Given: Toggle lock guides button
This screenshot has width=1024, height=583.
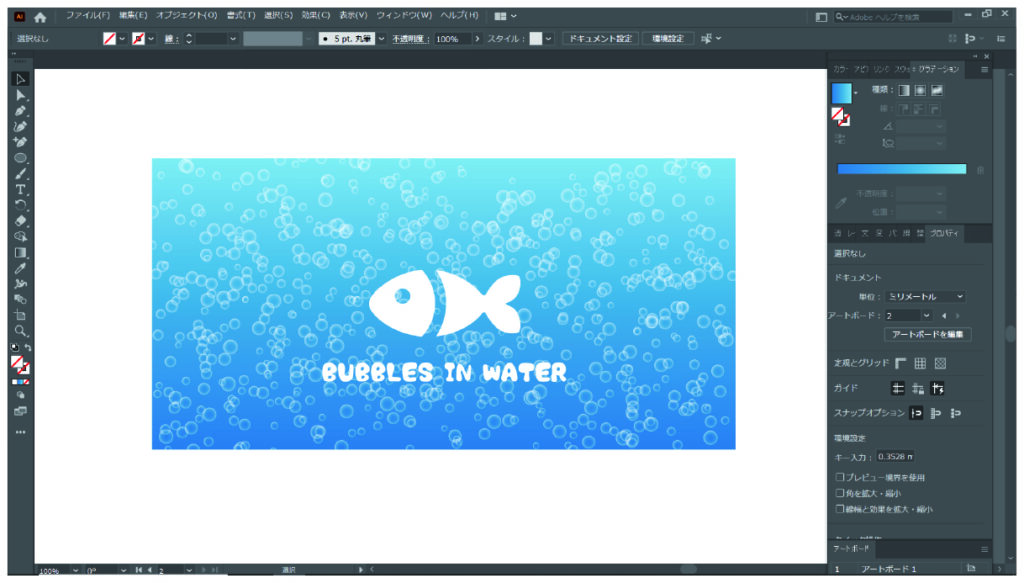Looking at the screenshot, I should (918, 388).
